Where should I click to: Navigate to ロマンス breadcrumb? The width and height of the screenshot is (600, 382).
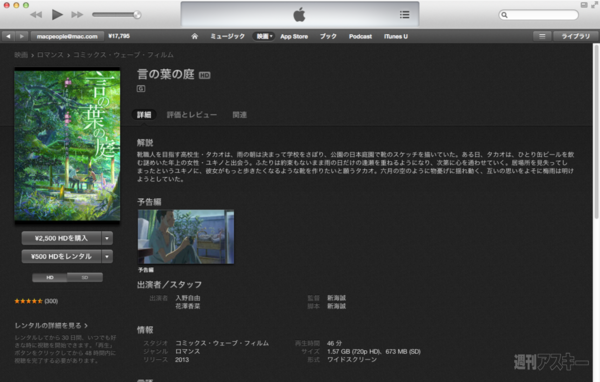coord(50,55)
